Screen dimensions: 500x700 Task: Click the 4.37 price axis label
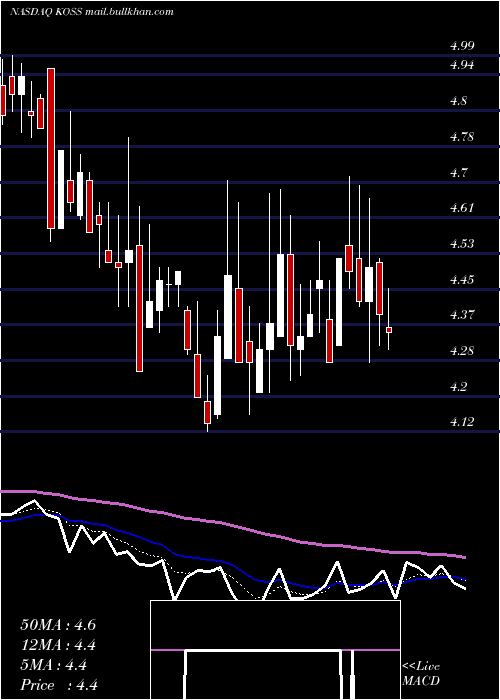click(462, 315)
